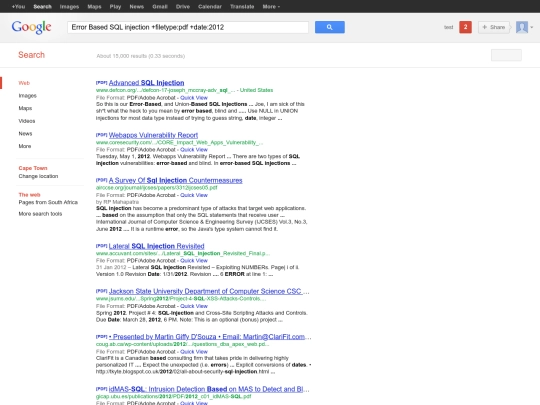Select News in the left sidebar
This screenshot has height=405, width=540.
25,134
